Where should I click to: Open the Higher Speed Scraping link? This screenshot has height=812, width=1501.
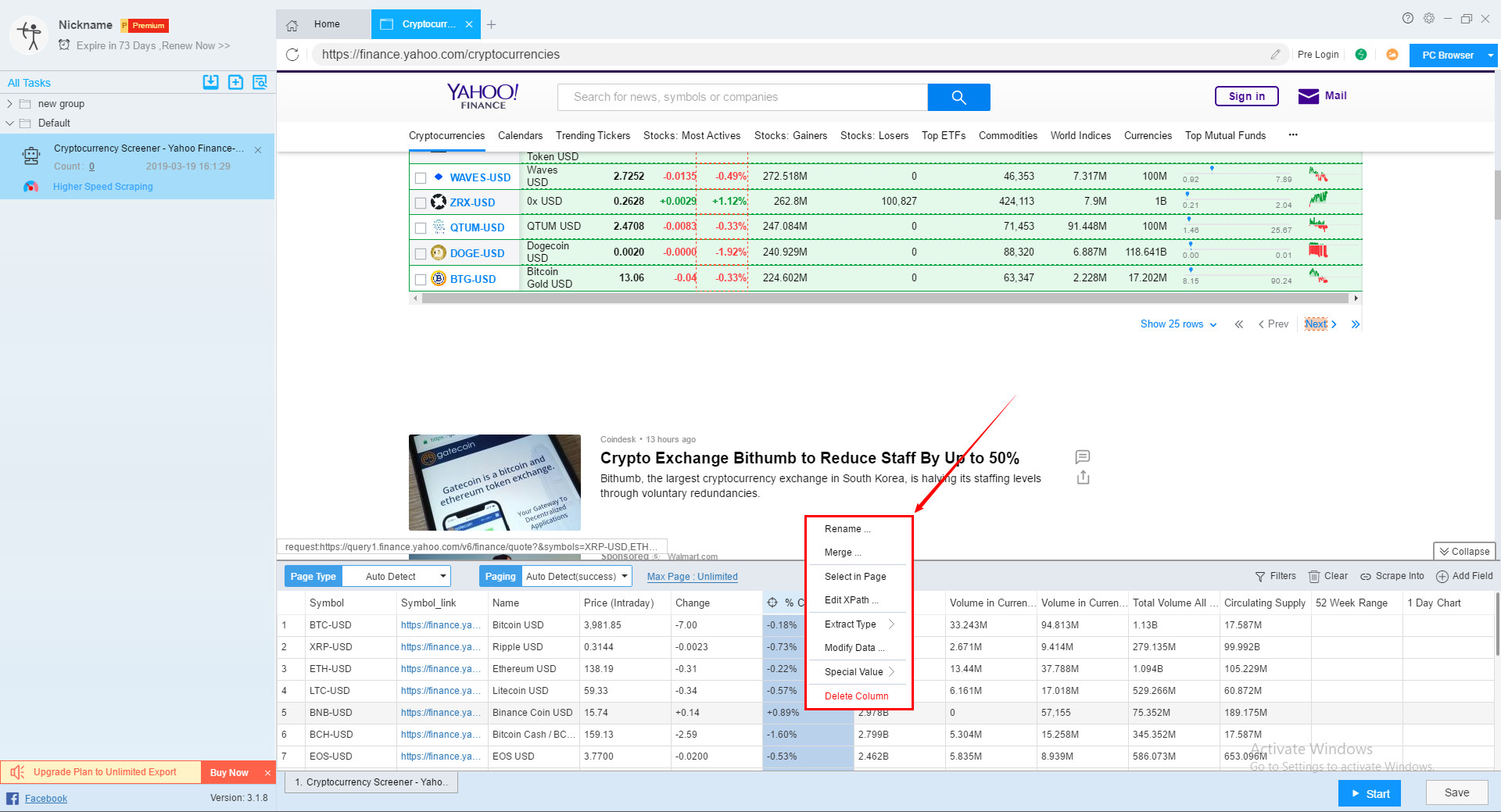tap(103, 187)
